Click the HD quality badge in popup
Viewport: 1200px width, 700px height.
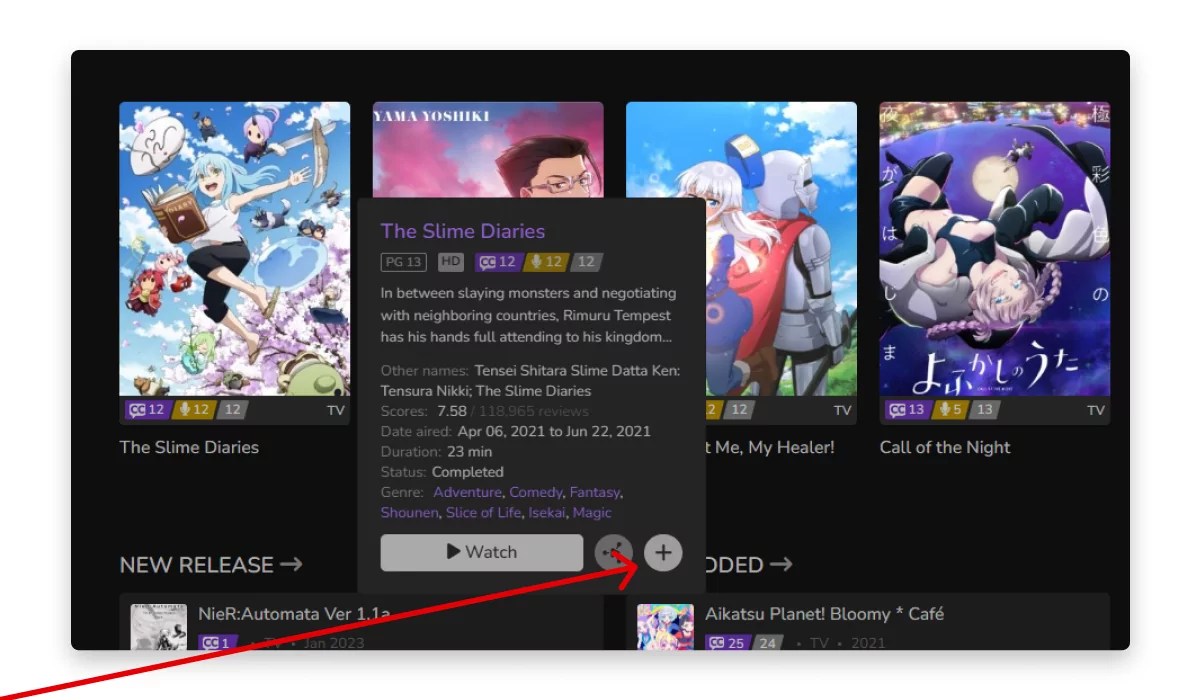click(451, 262)
